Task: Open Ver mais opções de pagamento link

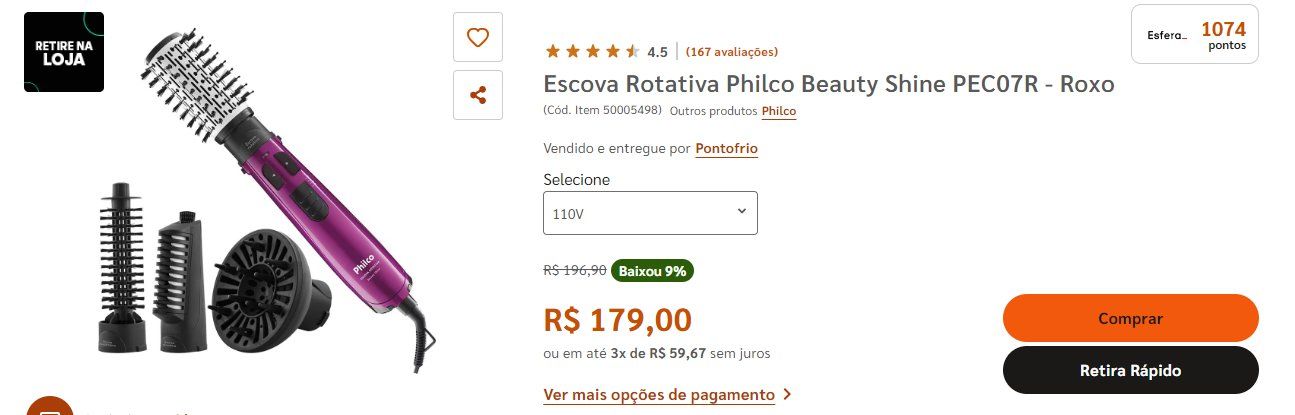Action: (659, 394)
